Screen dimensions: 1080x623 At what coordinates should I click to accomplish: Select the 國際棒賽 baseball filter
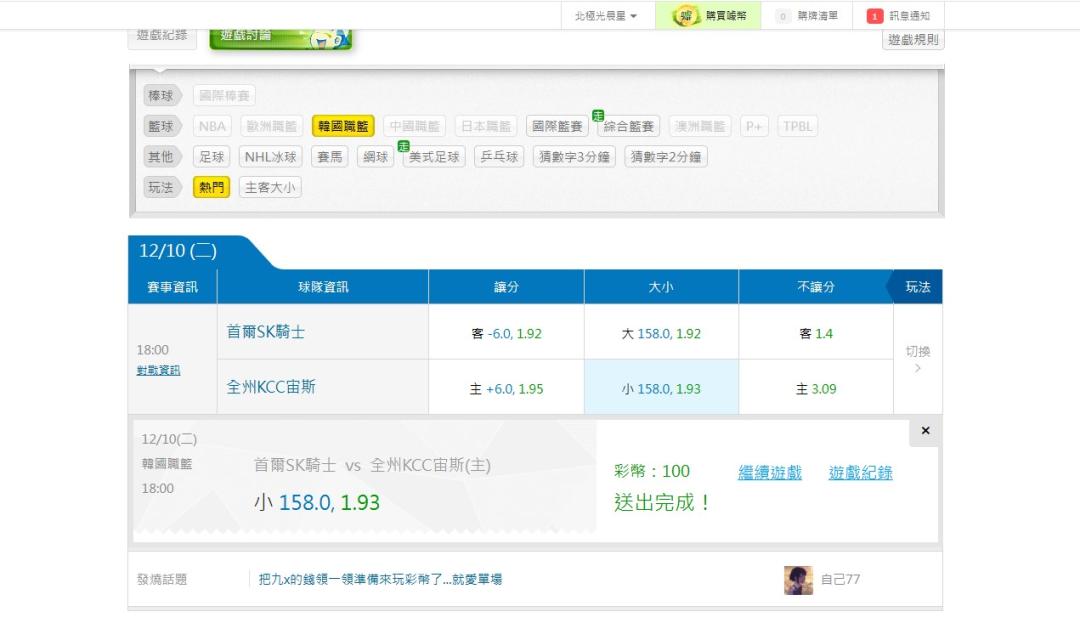click(x=225, y=96)
